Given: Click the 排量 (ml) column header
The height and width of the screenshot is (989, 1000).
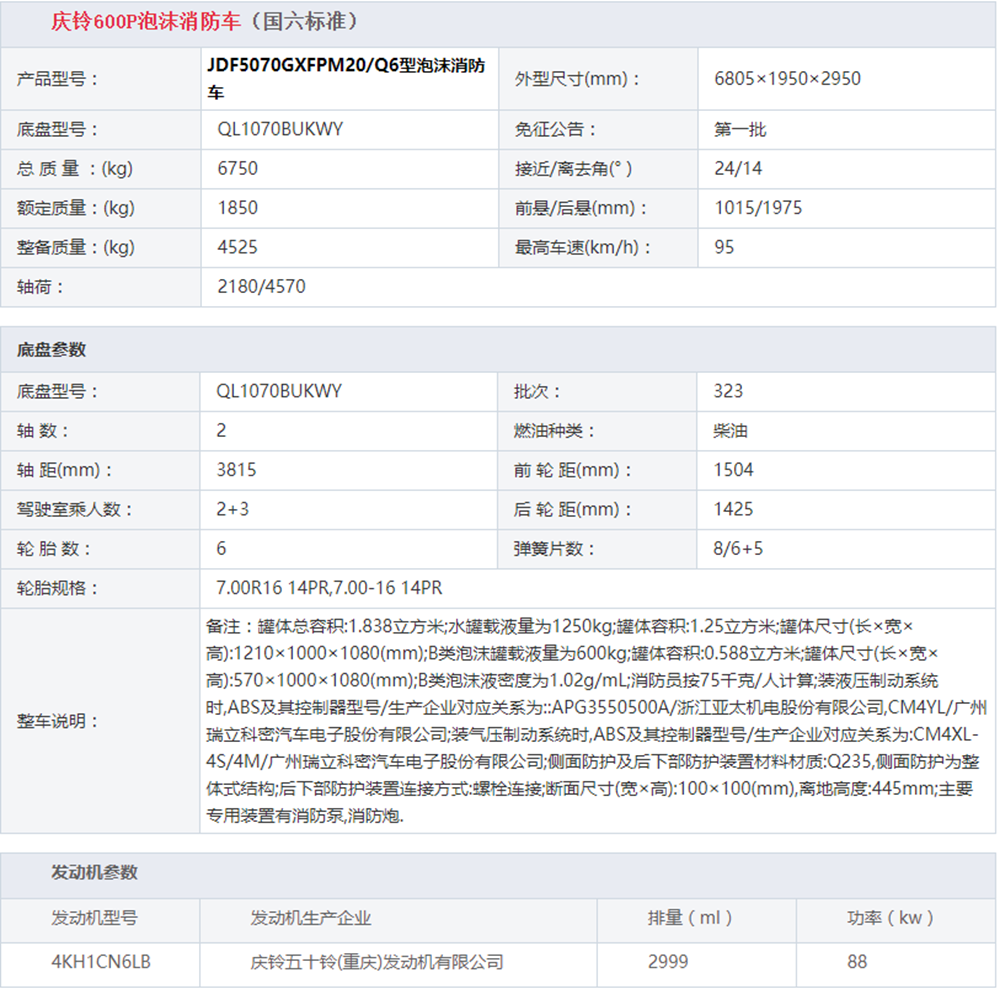Looking at the screenshot, I should point(690,918).
